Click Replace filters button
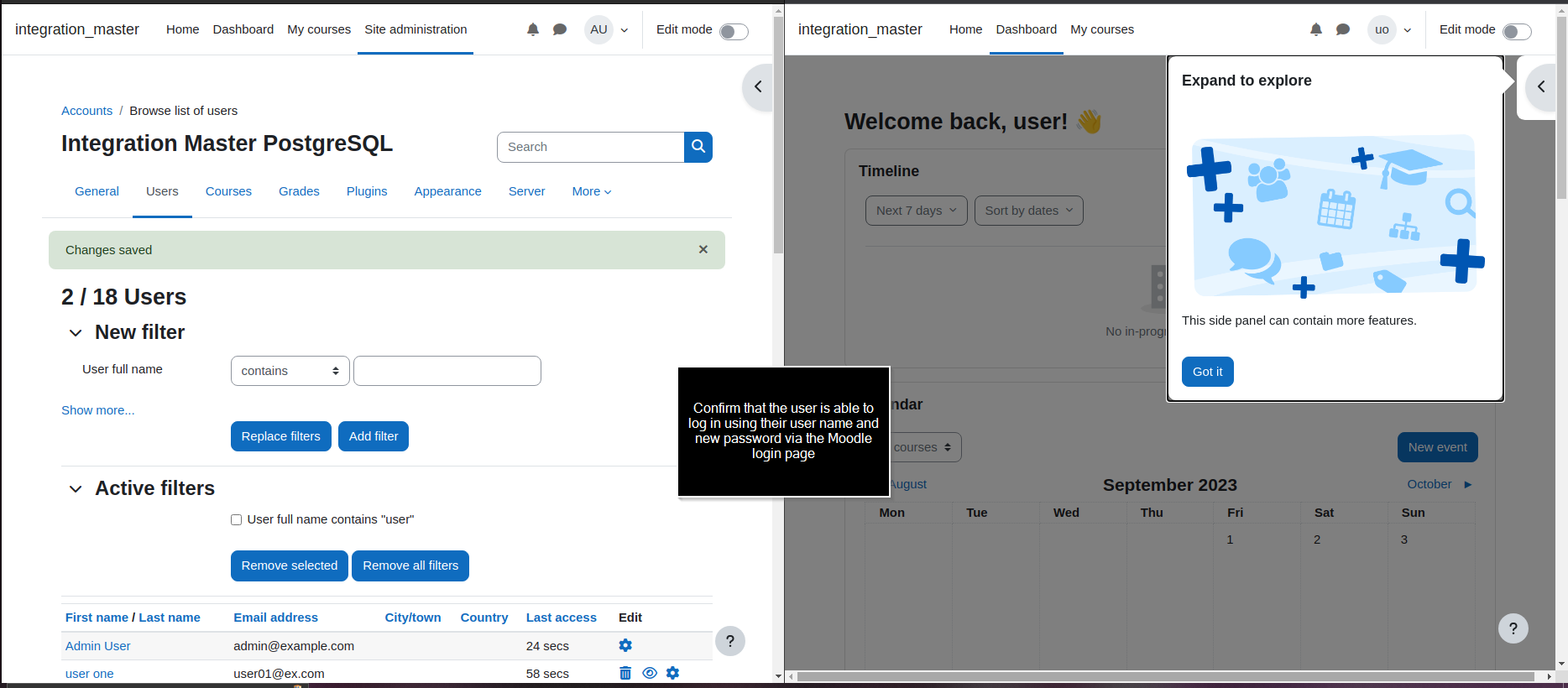This screenshot has height=688, width=1568. (281, 436)
